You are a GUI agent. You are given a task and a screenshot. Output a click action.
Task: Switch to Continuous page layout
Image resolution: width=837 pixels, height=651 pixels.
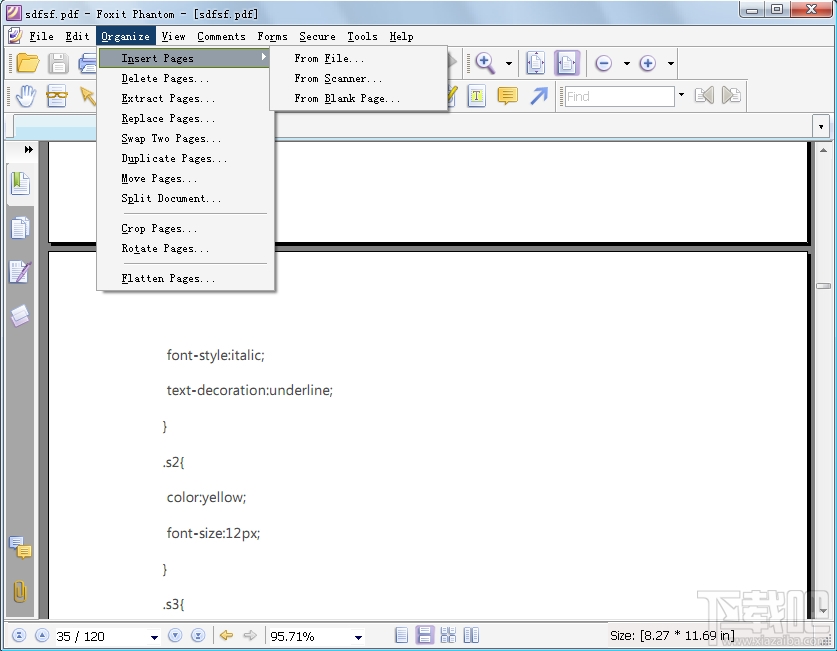[425, 636]
